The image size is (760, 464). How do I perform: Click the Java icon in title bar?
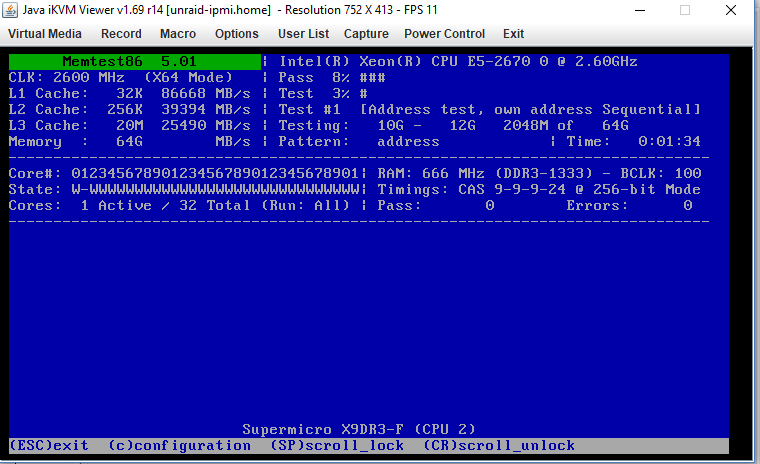coord(10,10)
